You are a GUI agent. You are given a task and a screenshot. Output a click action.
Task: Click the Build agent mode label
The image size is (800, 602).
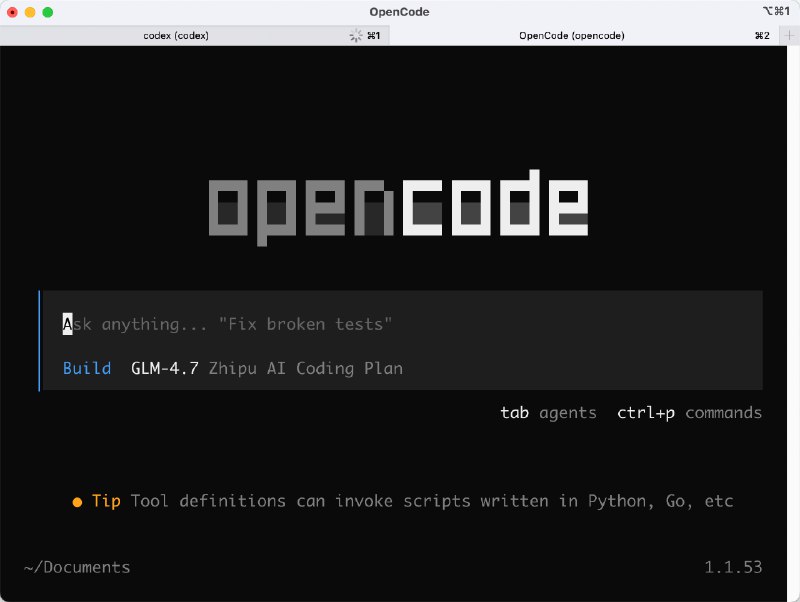coord(87,368)
